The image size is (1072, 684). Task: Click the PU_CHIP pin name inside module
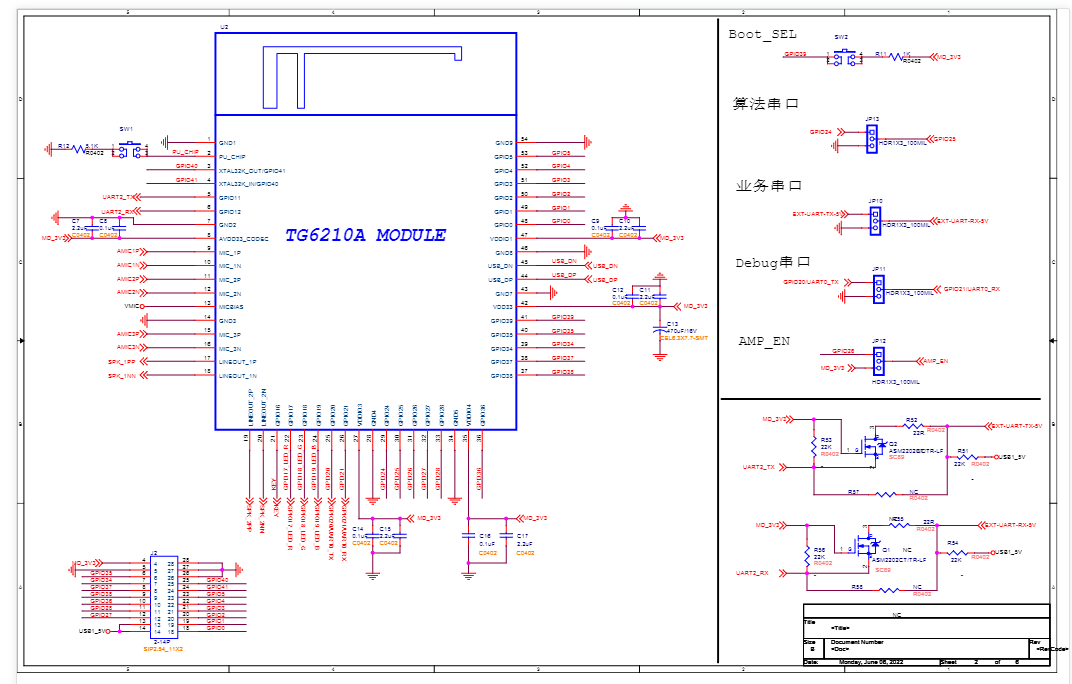pos(232,157)
